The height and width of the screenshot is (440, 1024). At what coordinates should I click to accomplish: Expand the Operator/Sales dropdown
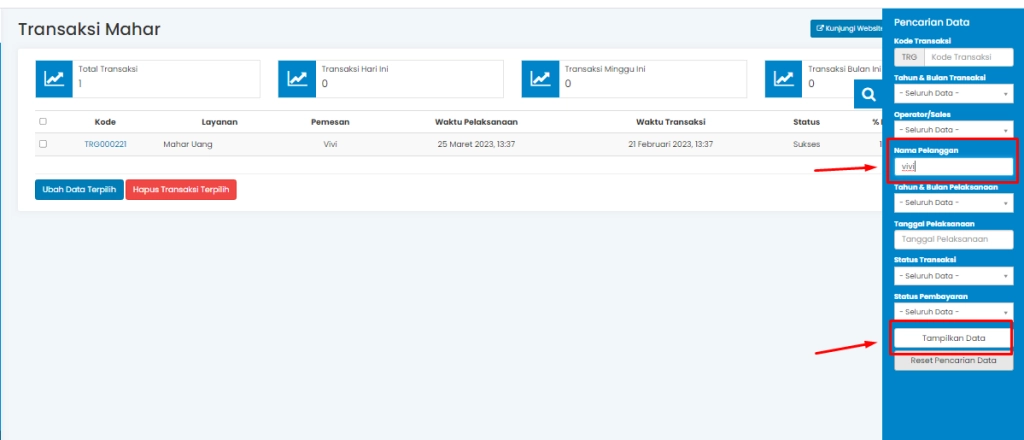(x=953, y=129)
